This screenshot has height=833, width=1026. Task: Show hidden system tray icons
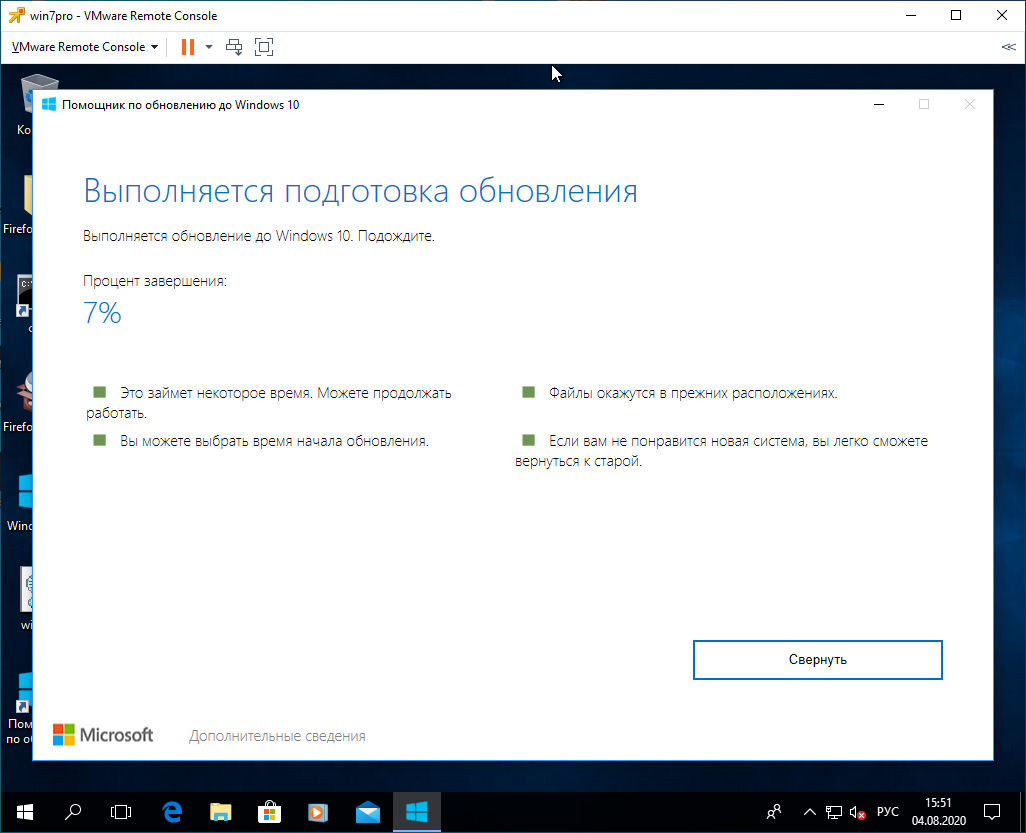pos(809,812)
